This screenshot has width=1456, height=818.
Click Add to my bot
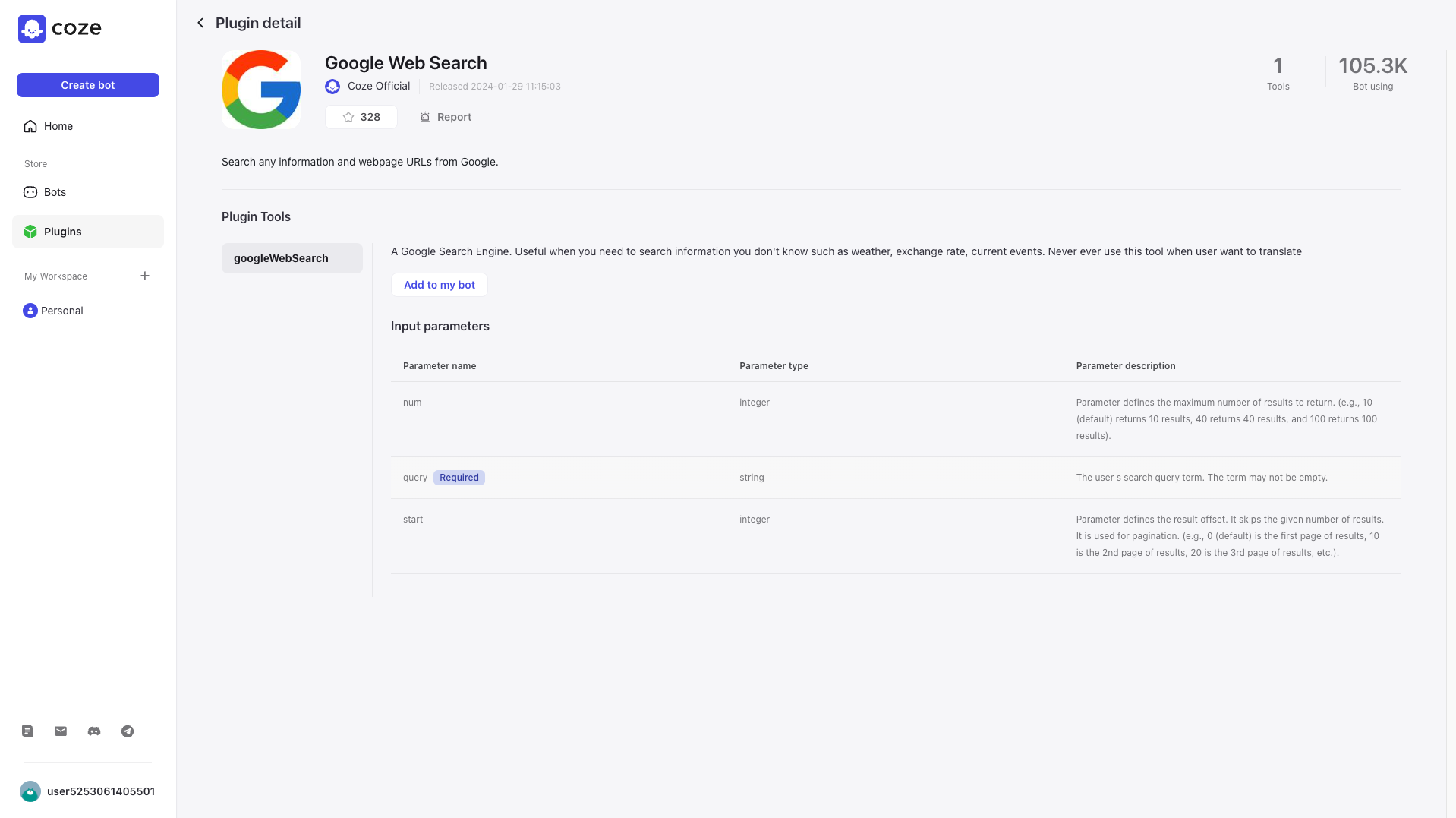[439, 285]
